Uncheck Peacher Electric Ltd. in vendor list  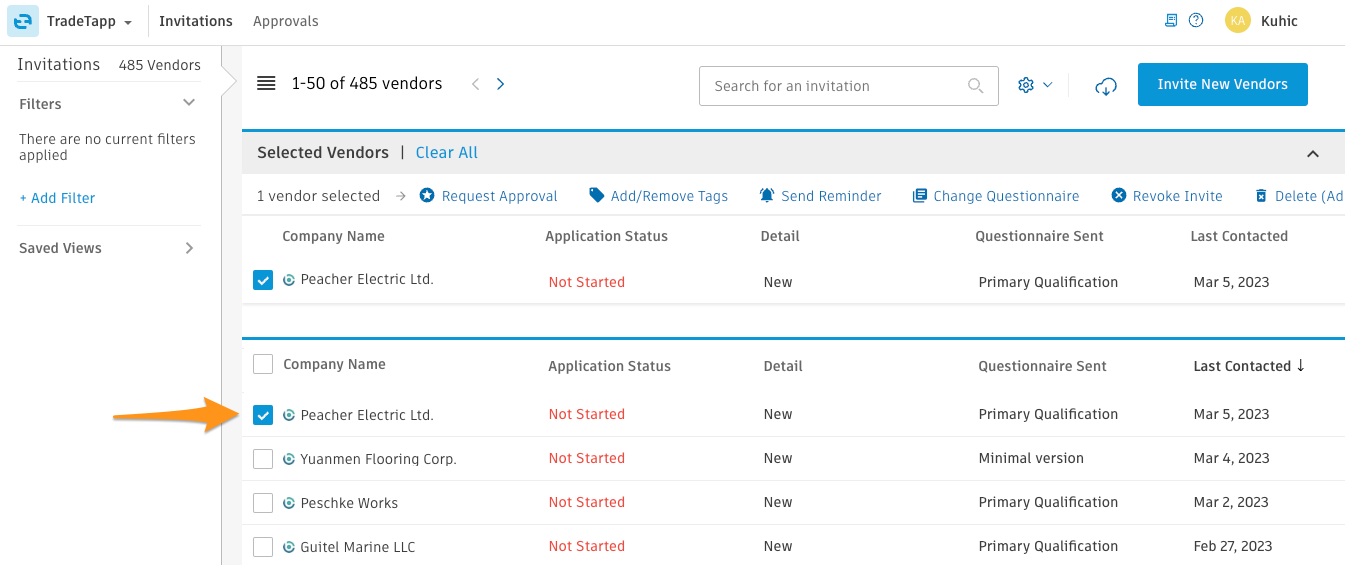tap(263, 415)
